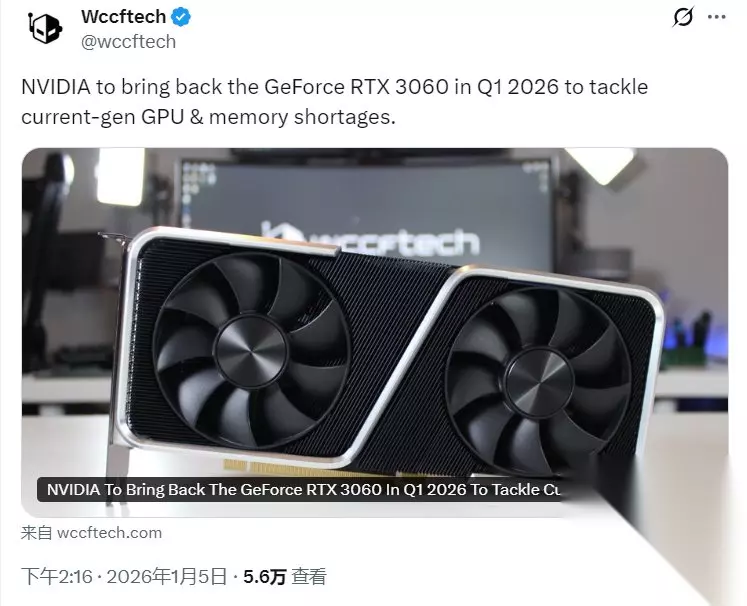
Task: Open the Wccftech profile avatar
Action: [x=45, y=28]
